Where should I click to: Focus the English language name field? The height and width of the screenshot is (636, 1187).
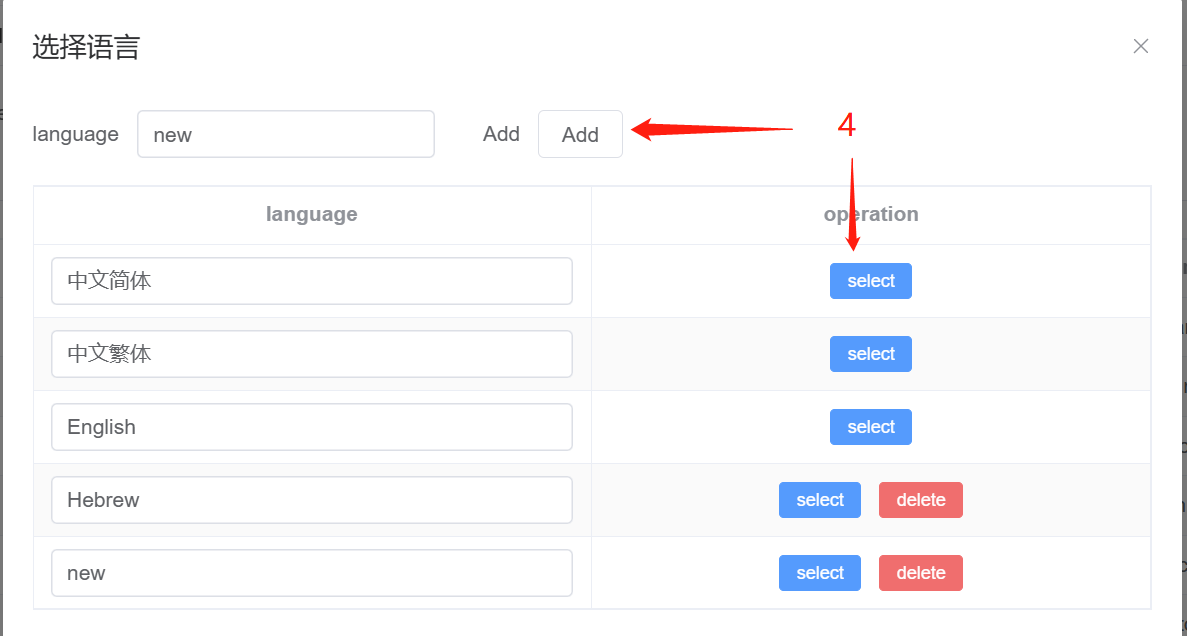311,427
